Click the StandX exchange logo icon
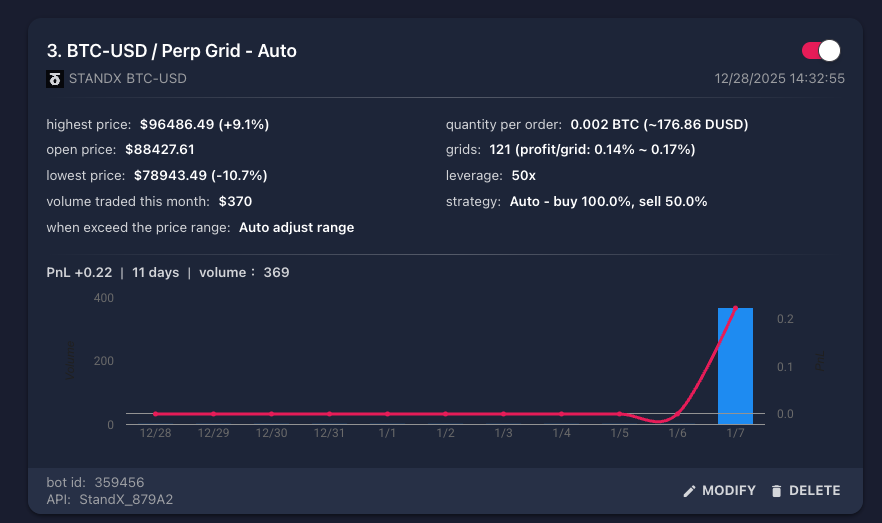The width and height of the screenshot is (882, 523). (54, 78)
